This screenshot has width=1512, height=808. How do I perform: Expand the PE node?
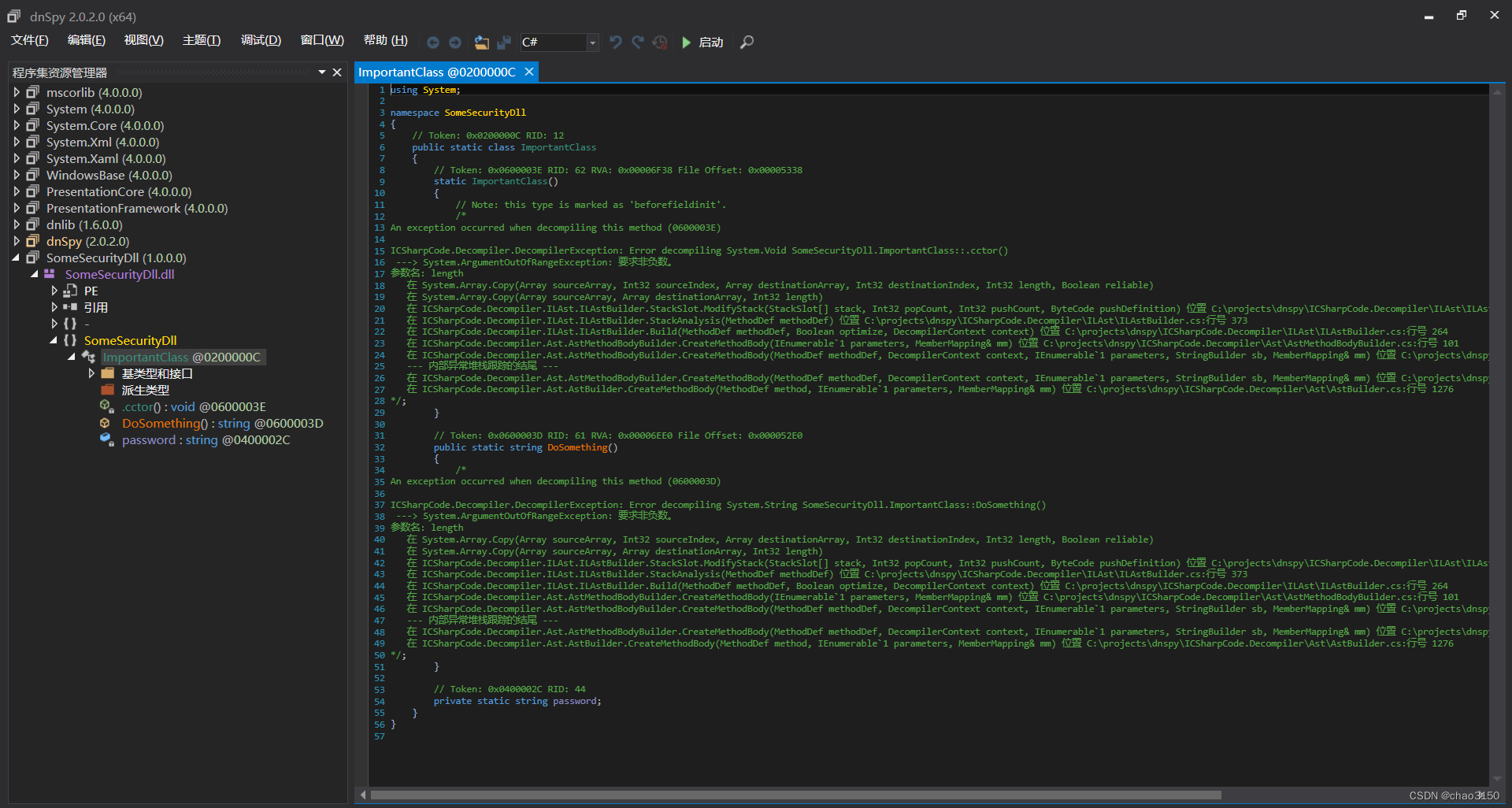(54, 291)
